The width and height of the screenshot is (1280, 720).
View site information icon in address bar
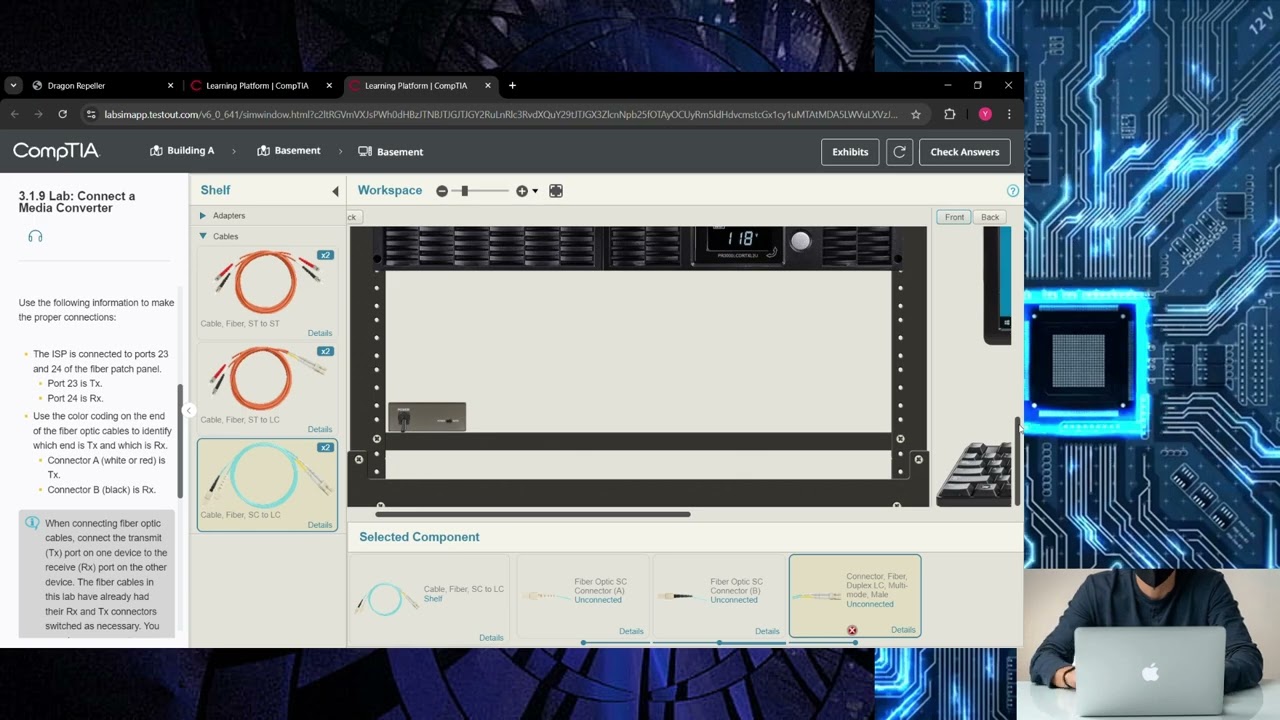click(91, 115)
